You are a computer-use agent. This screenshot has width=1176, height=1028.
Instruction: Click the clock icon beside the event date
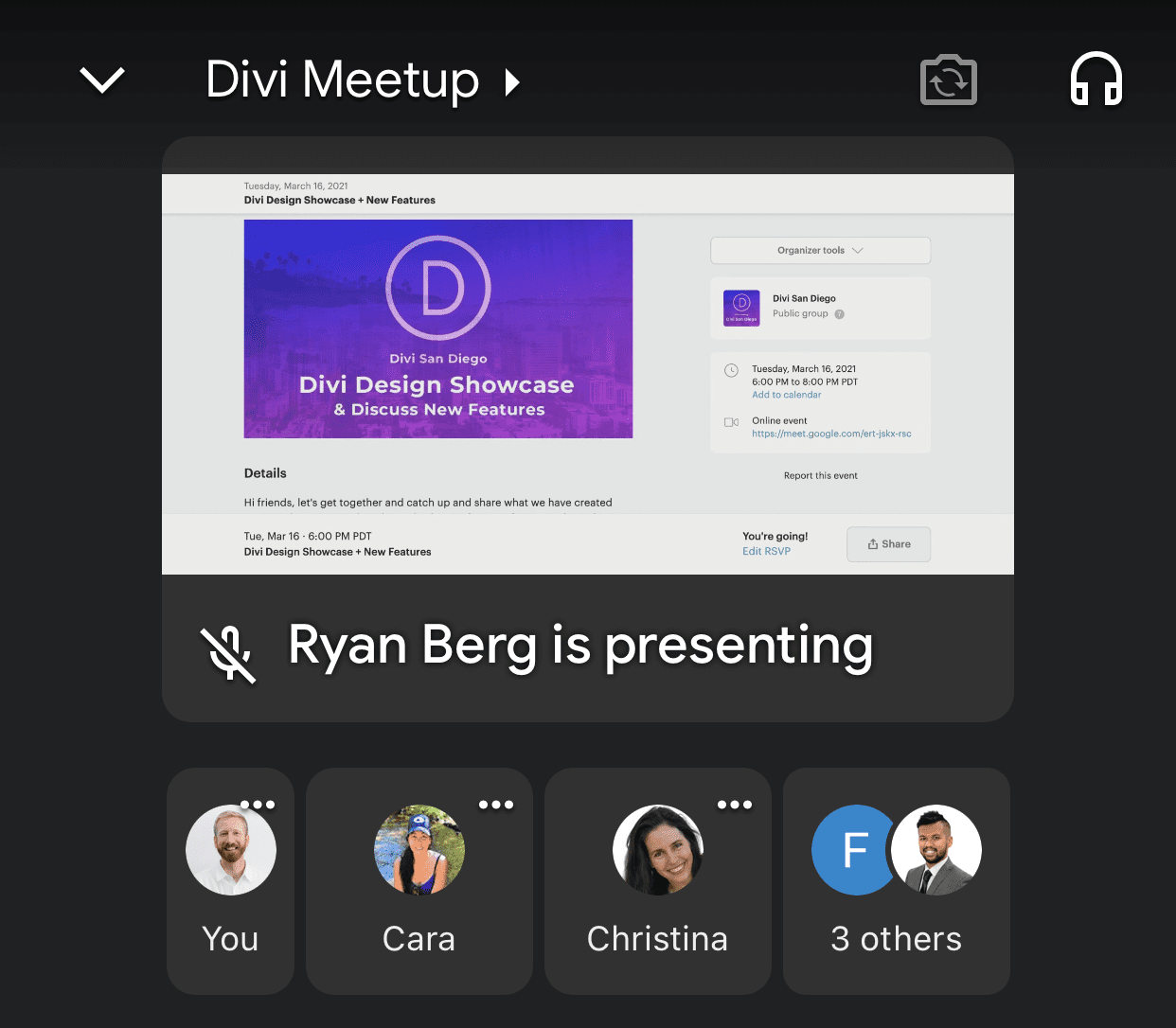[x=730, y=369]
